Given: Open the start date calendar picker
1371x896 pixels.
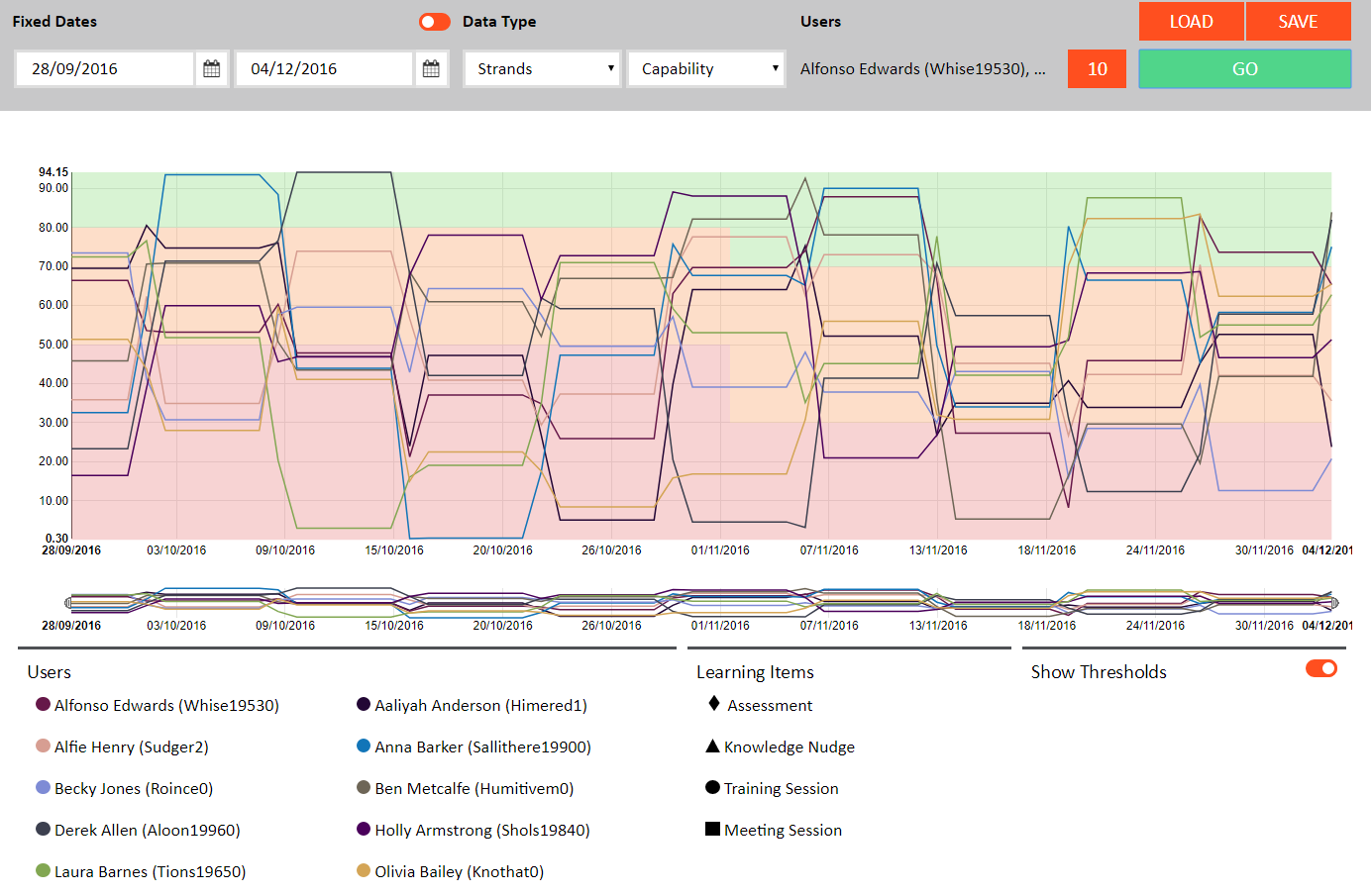Looking at the screenshot, I should tap(211, 69).
